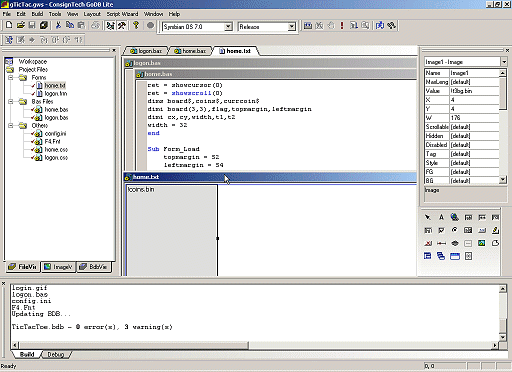The height and width of the screenshot is (372, 512).
Task: Open the Script Wizard menu
Action: tap(122, 14)
